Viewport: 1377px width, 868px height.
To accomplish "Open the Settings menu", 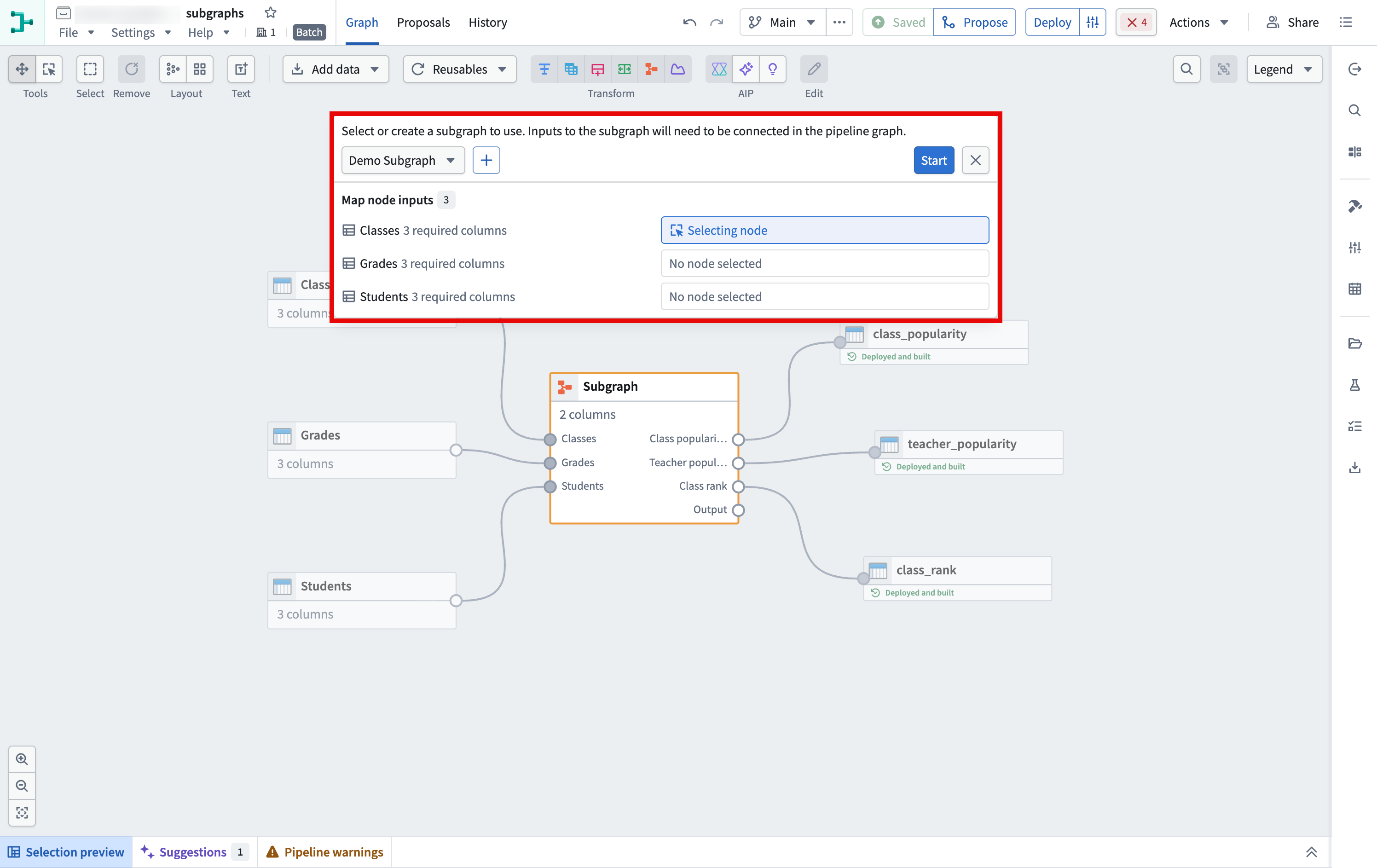I will (x=141, y=32).
